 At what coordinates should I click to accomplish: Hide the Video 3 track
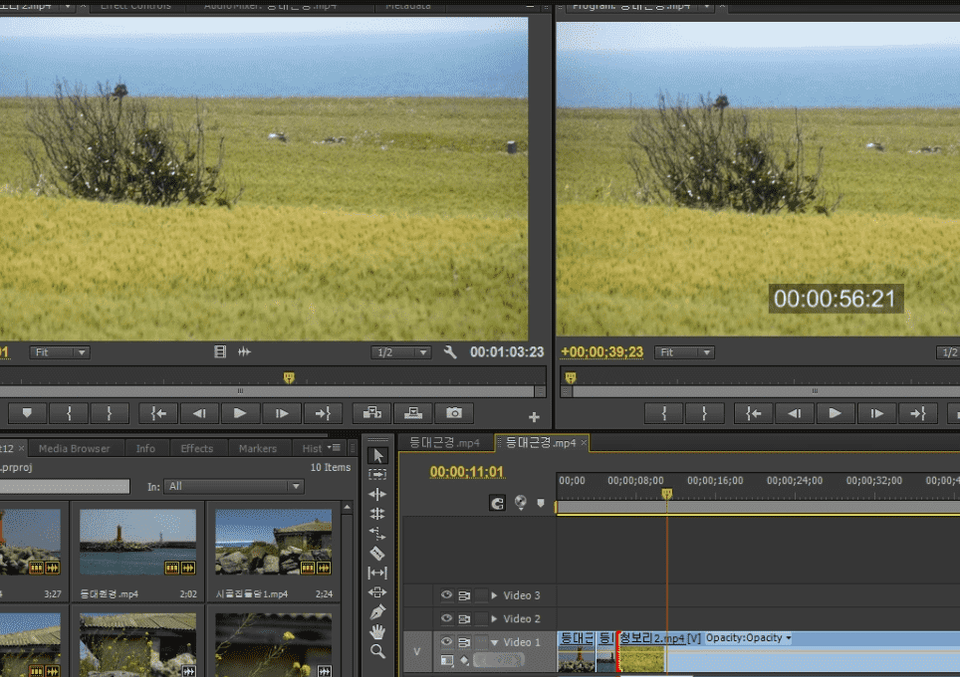click(x=446, y=595)
